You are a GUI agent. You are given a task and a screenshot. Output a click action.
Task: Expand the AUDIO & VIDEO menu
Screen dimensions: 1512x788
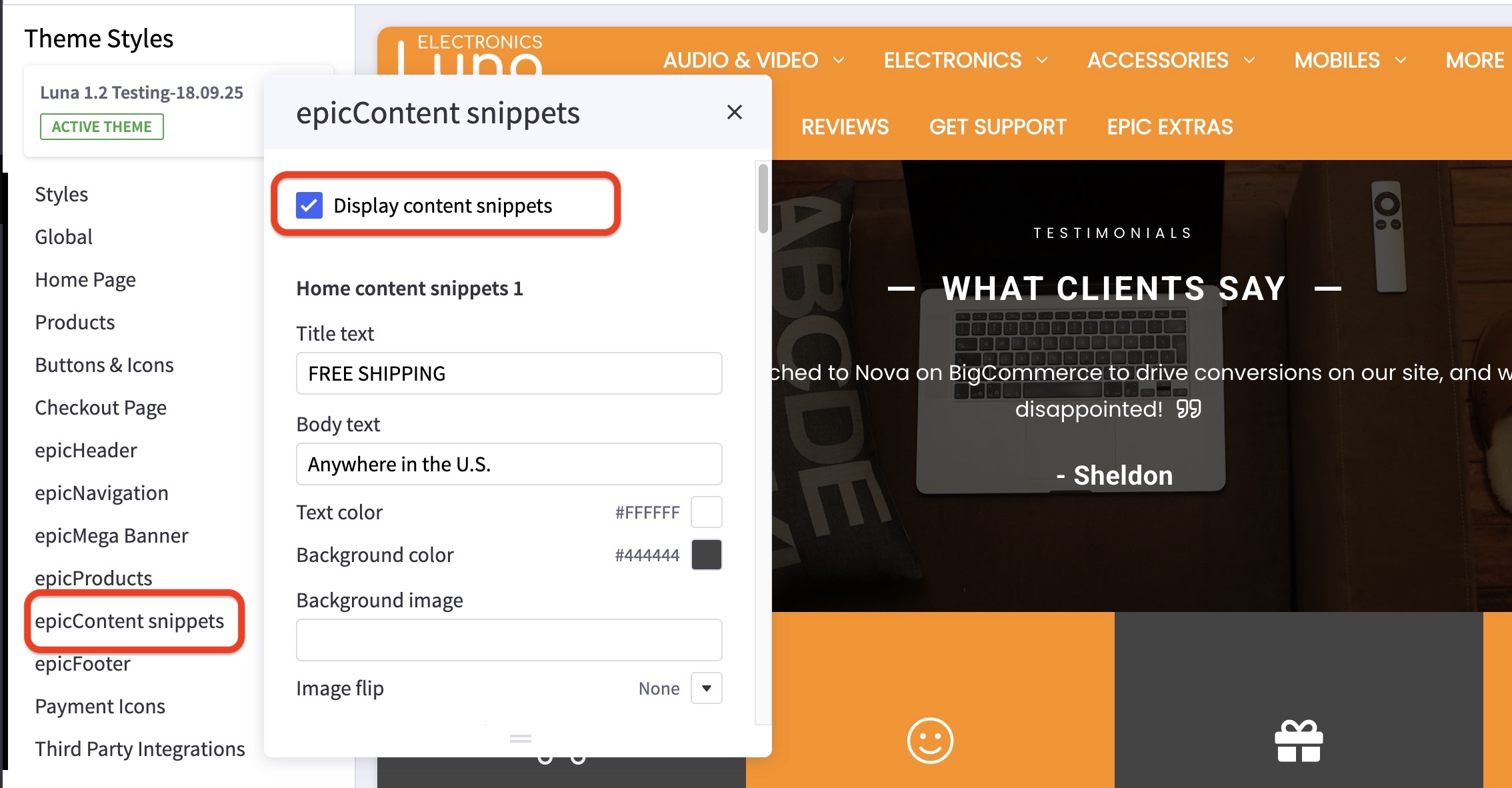(x=741, y=60)
